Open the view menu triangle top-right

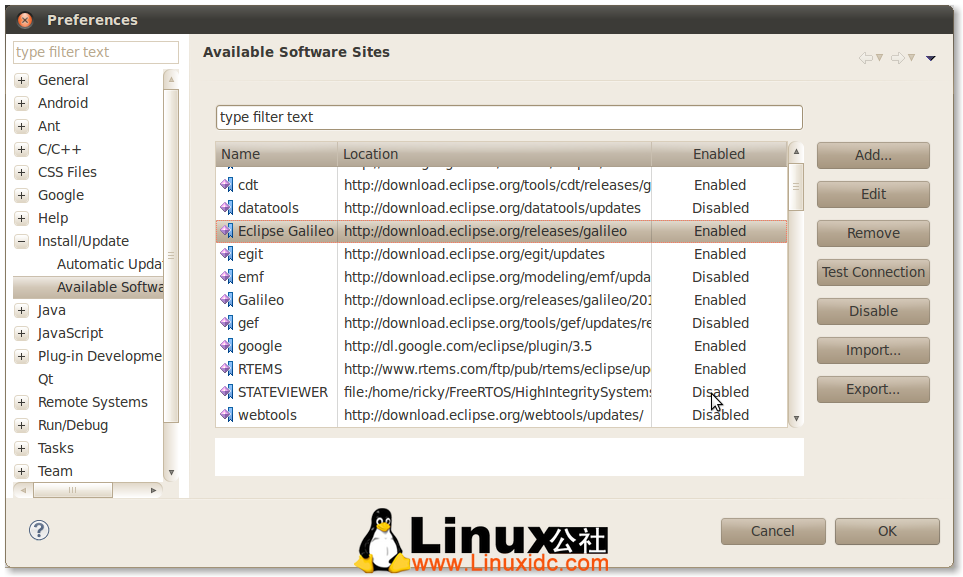pos(931,57)
